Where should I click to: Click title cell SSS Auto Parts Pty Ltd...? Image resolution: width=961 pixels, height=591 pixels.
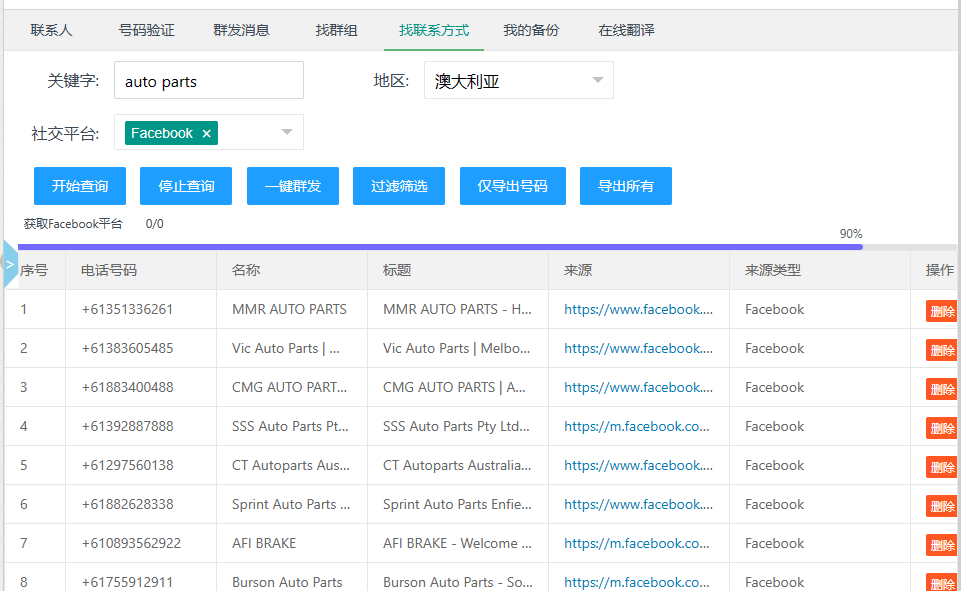click(x=456, y=426)
